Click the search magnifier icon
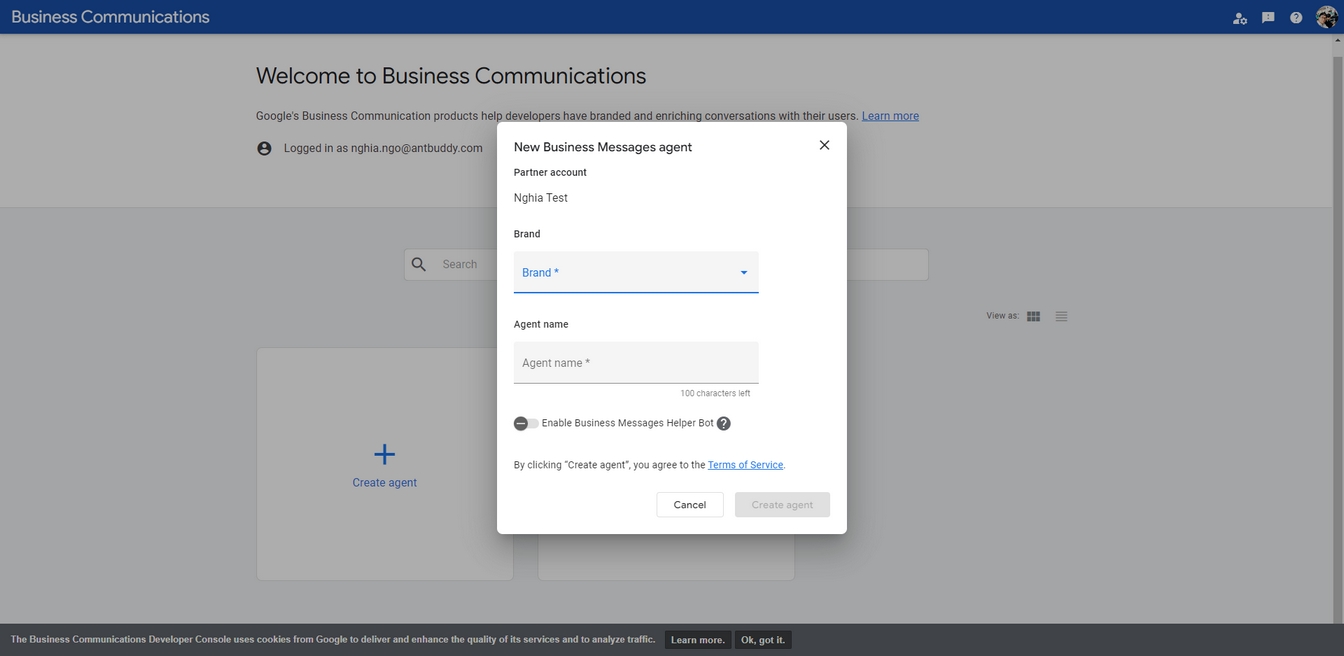 (419, 265)
